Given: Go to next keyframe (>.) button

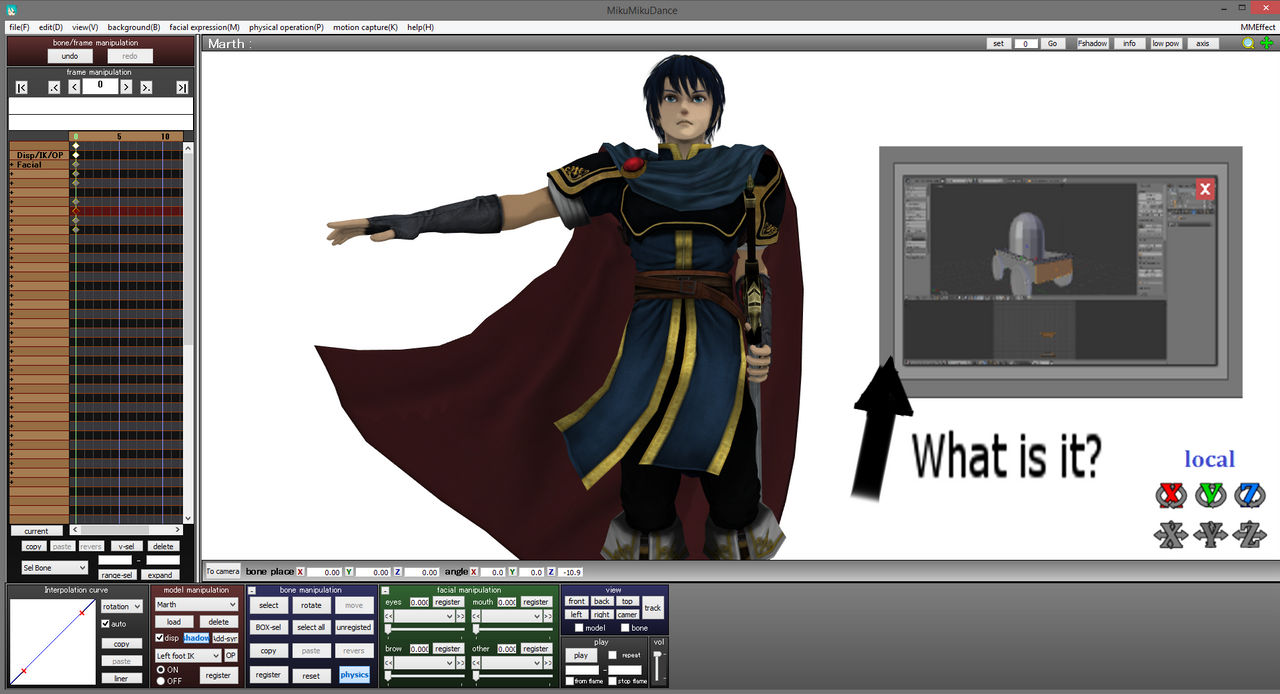Looking at the screenshot, I should 147,88.
